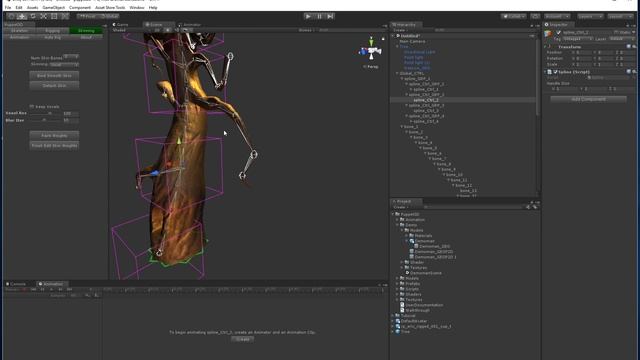Click the Paint Weights button
Screen dimensions: 640x360
pyautogui.click(x=54, y=136)
